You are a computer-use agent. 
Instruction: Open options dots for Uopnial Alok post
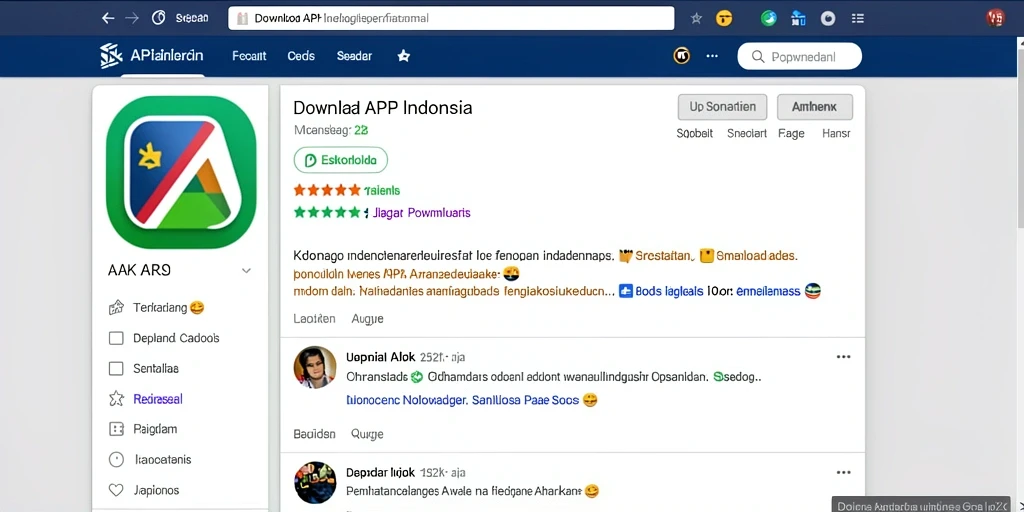[x=844, y=357]
